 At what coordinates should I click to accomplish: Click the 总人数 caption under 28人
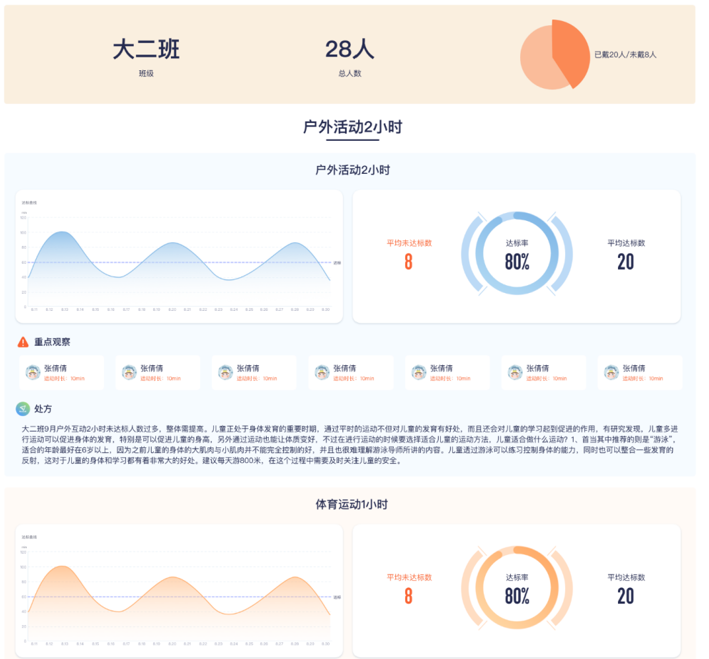(x=350, y=73)
